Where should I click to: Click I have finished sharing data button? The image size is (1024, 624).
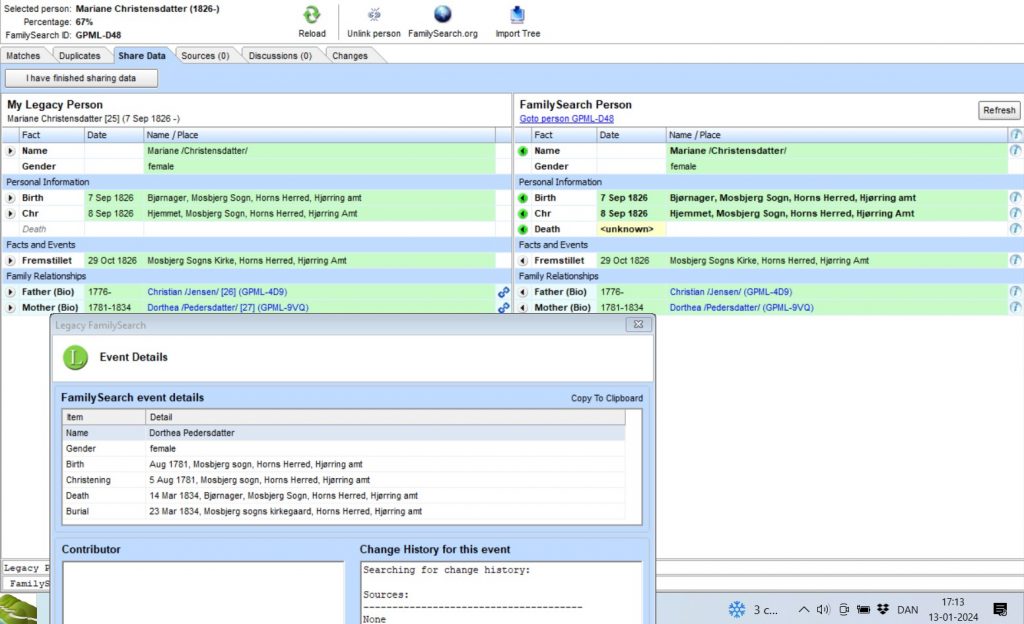click(x=81, y=78)
